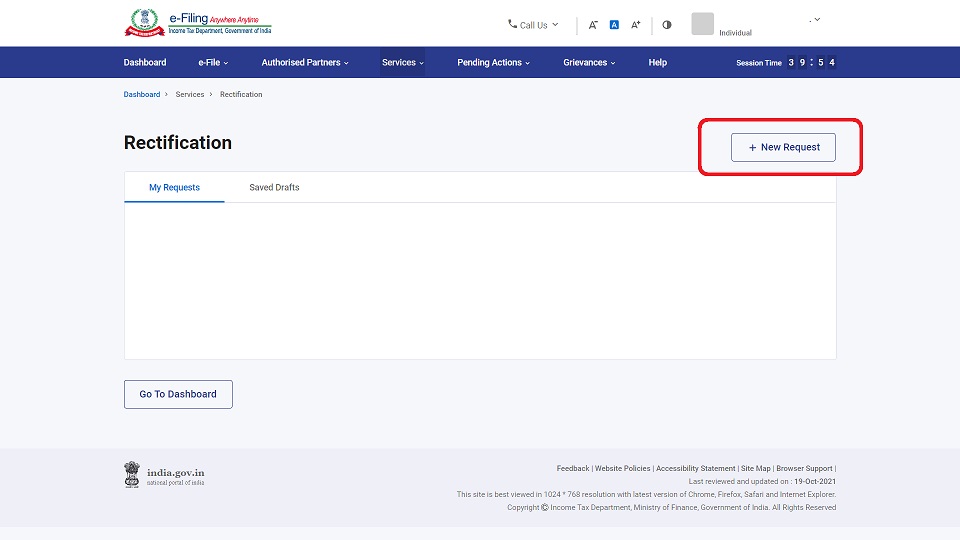Open the Authorised Partners menu

[305, 62]
